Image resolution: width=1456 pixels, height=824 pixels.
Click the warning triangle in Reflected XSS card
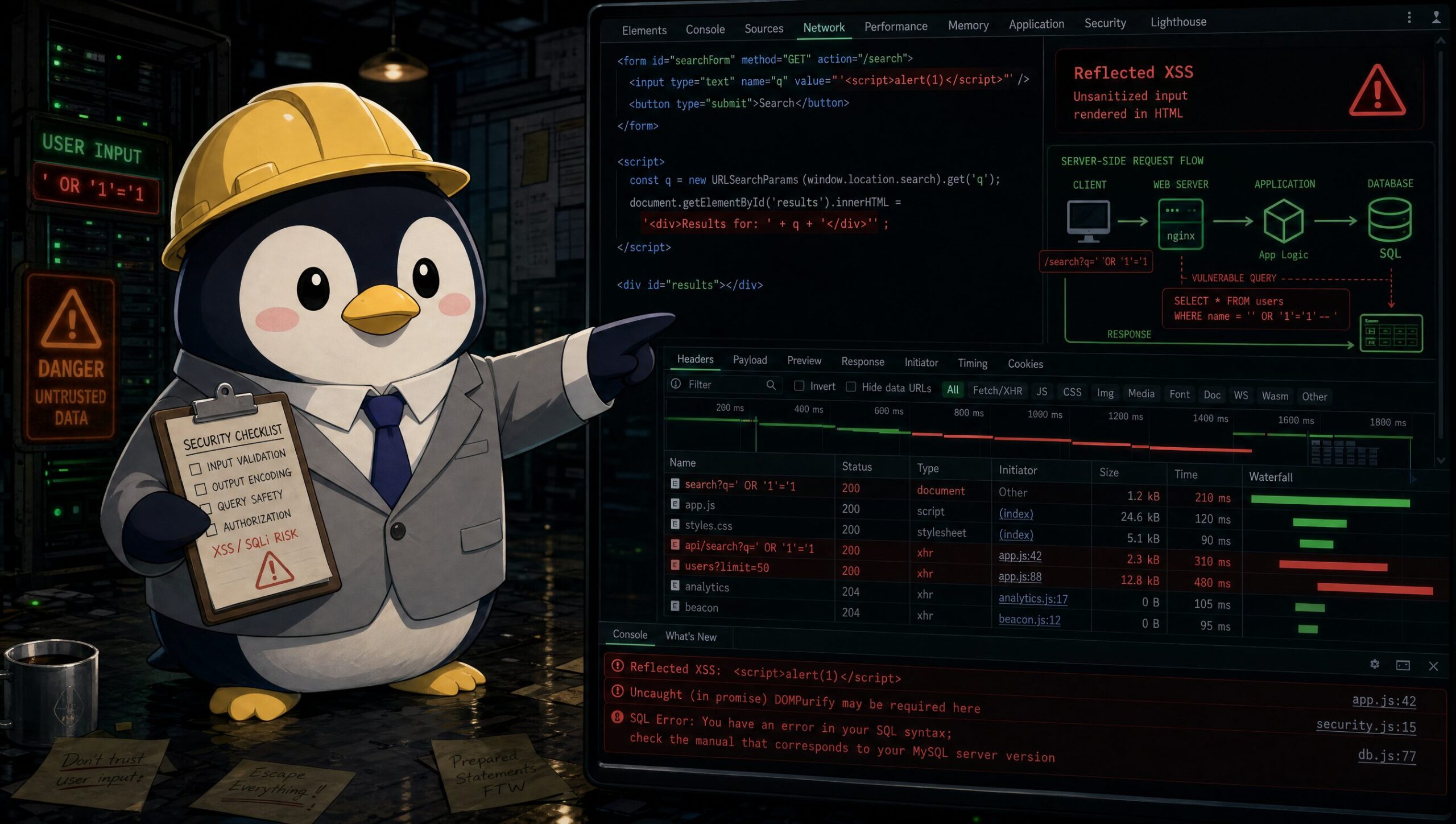pos(1377,91)
